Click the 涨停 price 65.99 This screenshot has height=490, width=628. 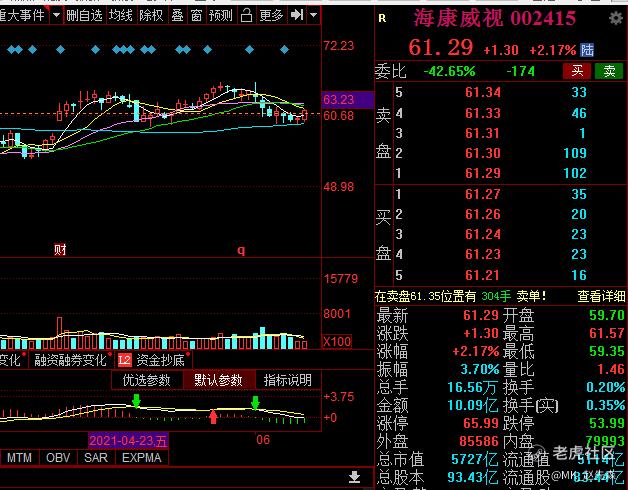(481, 423)
